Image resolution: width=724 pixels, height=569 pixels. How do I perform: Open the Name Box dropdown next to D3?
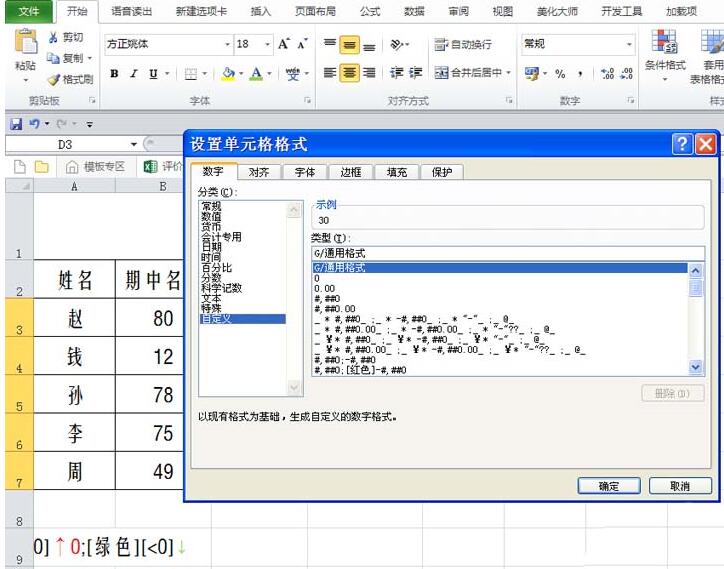click(x=133, y=145)
